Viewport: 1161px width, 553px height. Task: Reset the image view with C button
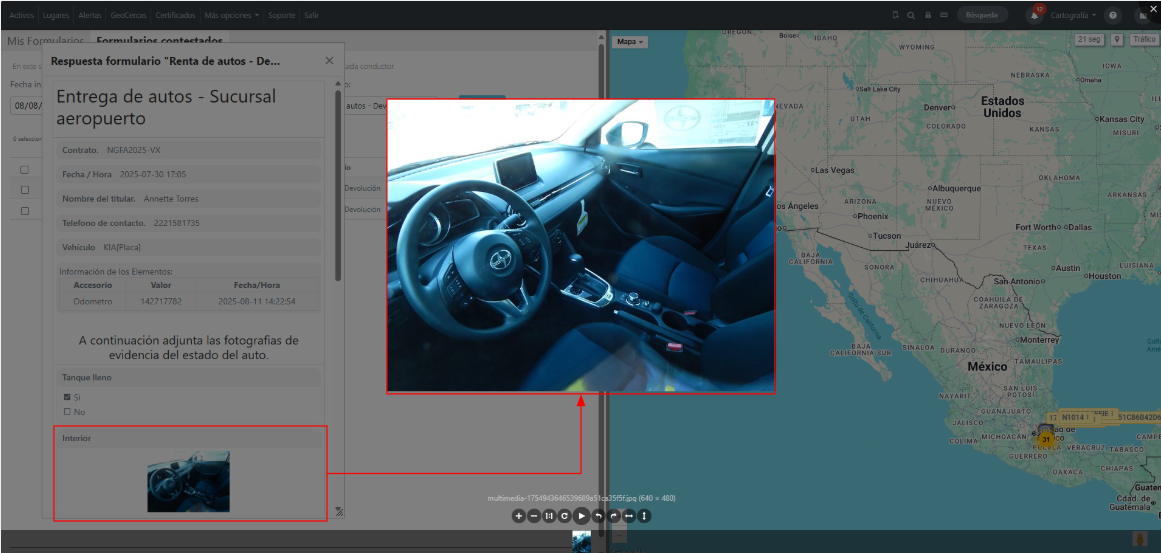565,516
